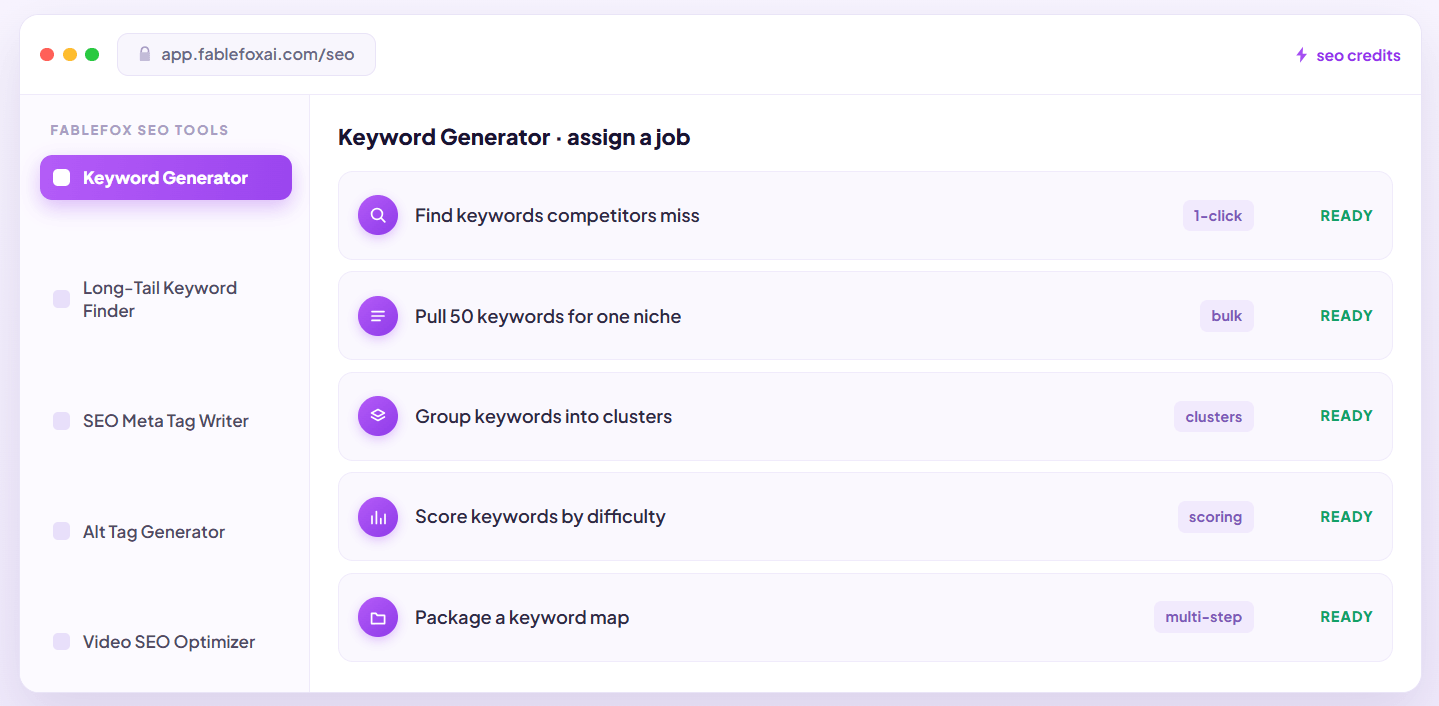Click the square icon beside Video SEO Optimizer

pos(62,641)
